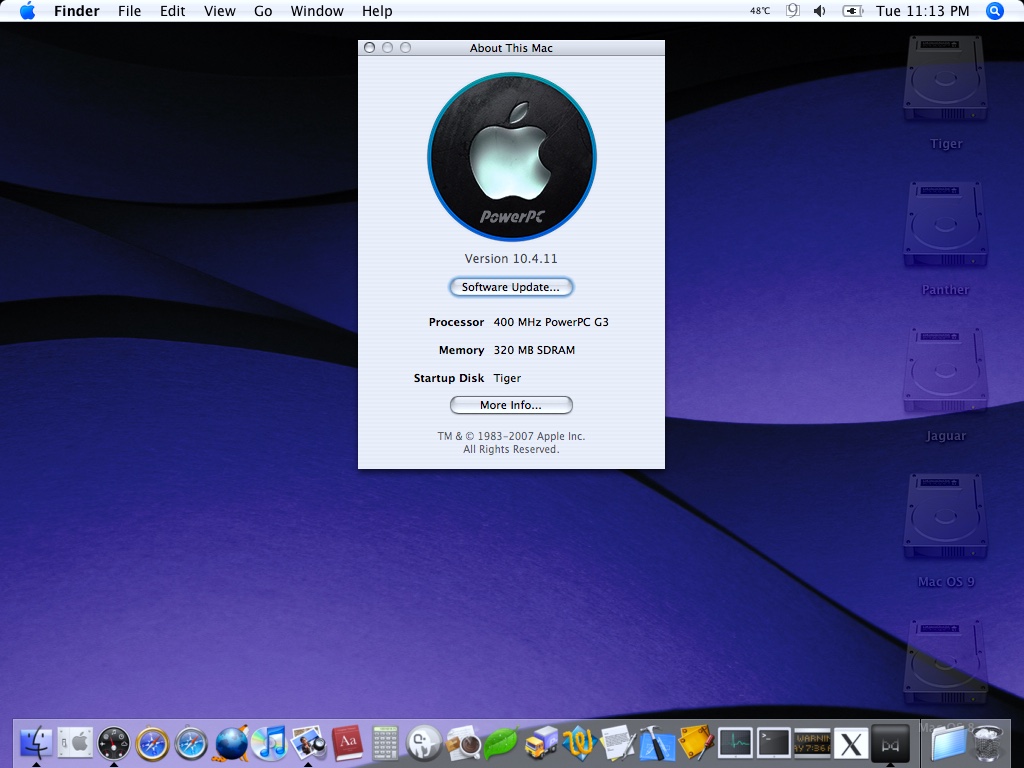The width and height of the screenshot is (1024, 768).
Task: Open the grey elephant app in Dock
Action: (x=424, y=743)
